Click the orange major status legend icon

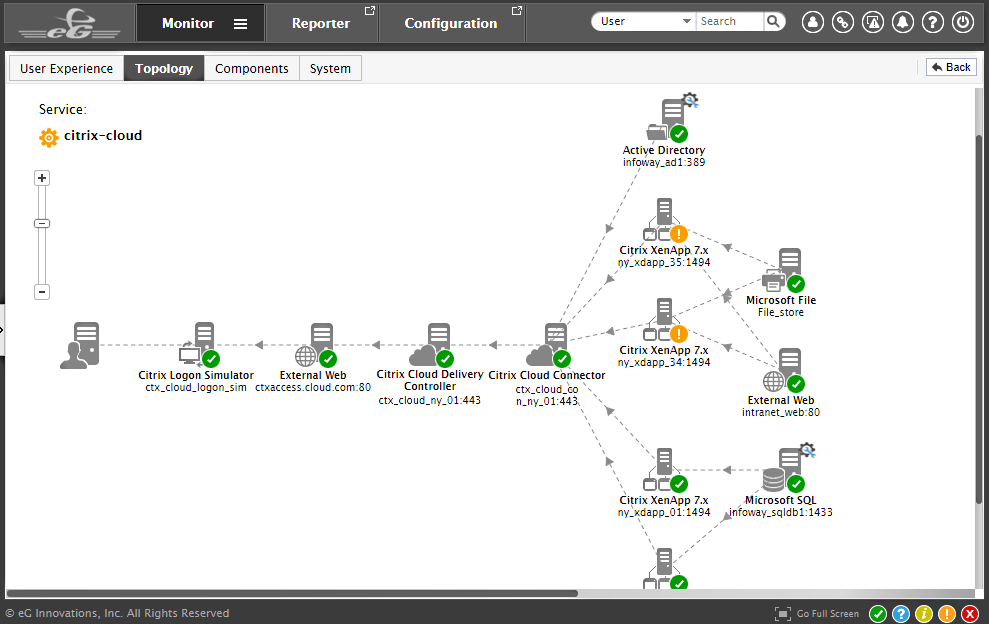pyautogui.click(x=947, y=613)
